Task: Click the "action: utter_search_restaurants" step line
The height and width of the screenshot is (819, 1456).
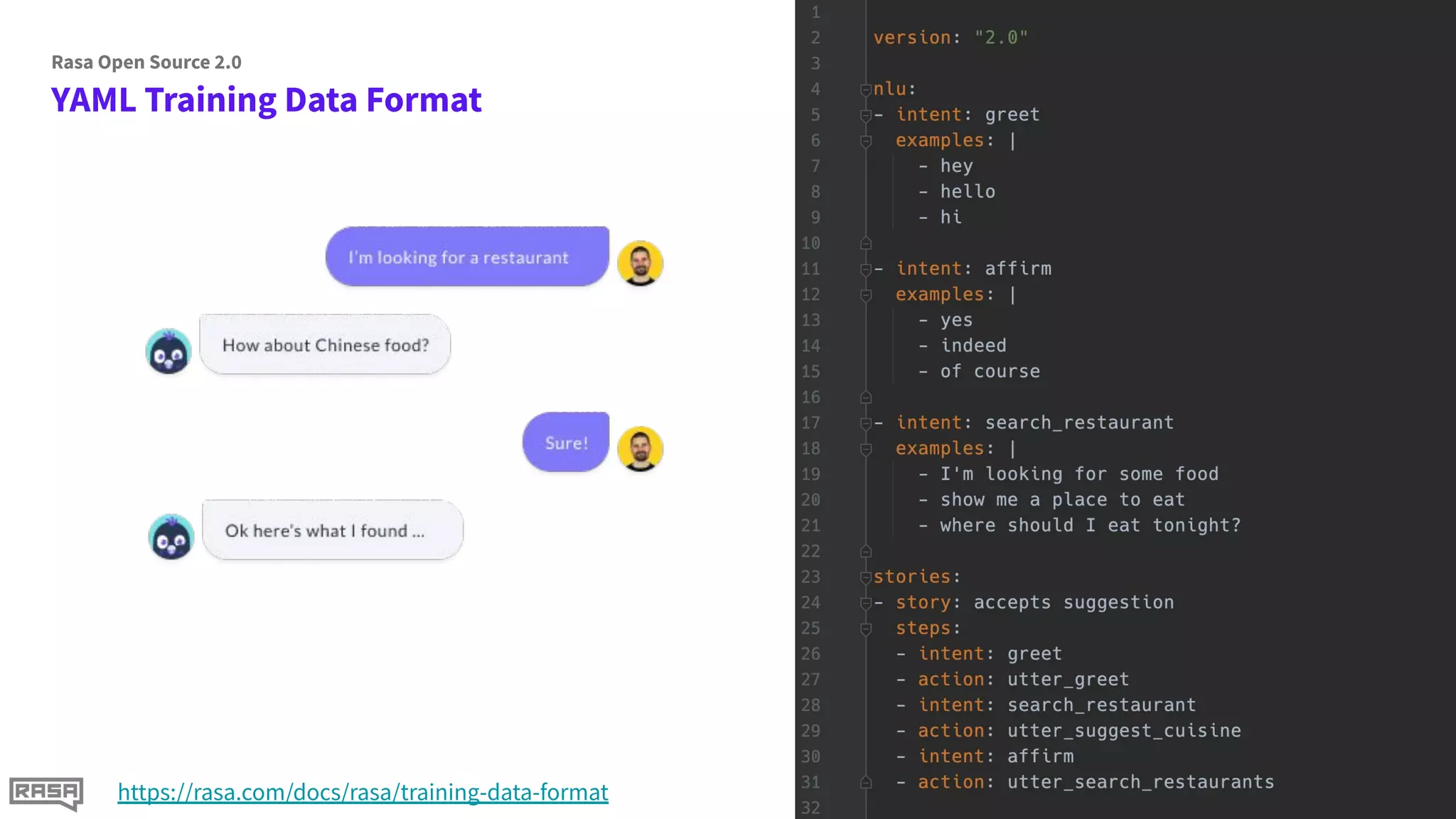Action: point(1085,782)
